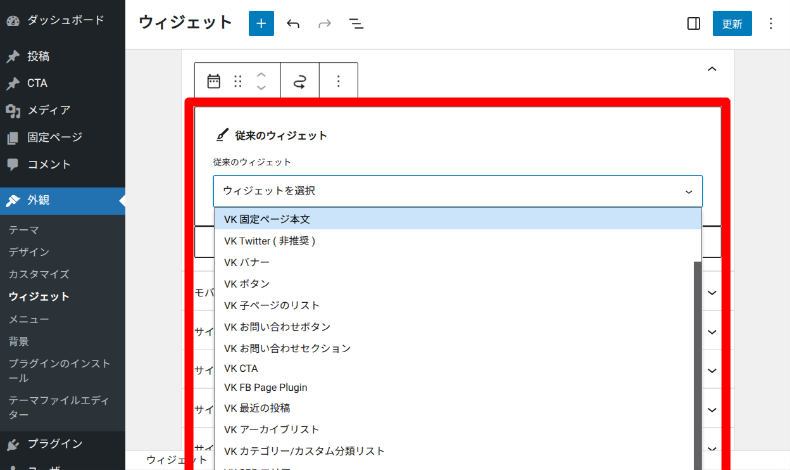The image size is (790, 470).
Task: Open the Background (背景) submenu
Action: click(x=19, y=342)
